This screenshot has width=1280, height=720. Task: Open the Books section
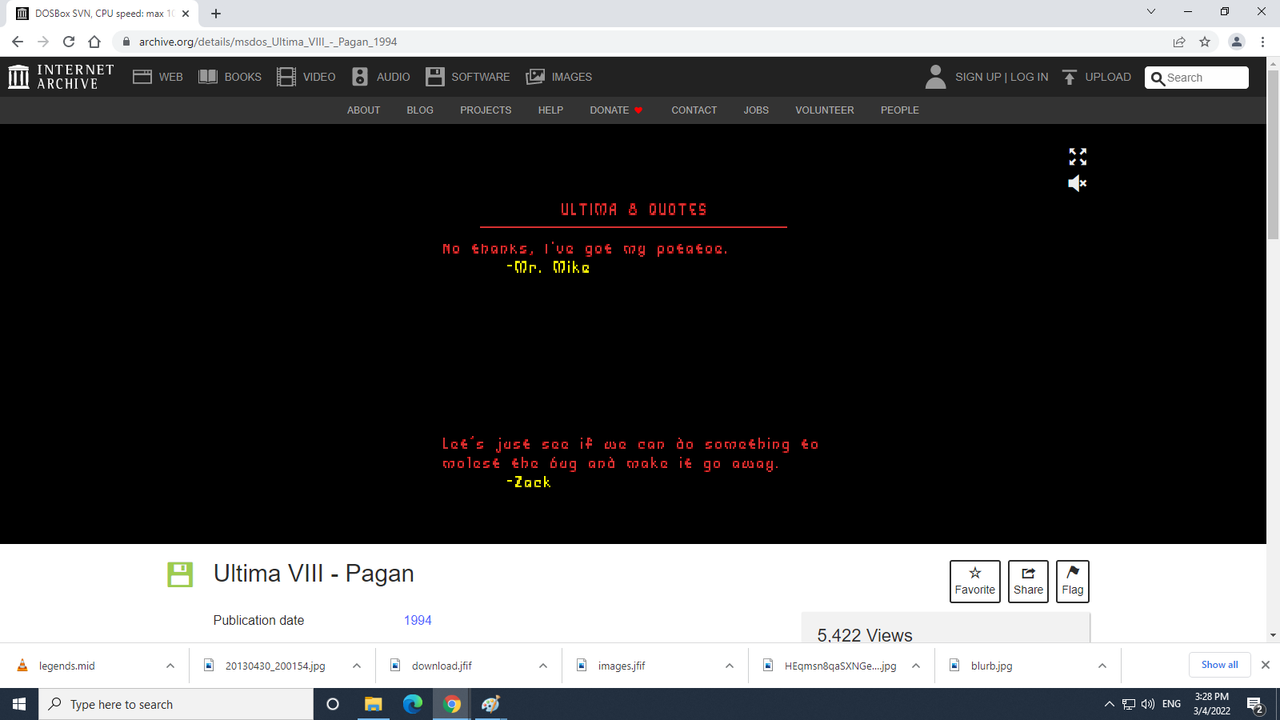[x=230, y=77]
